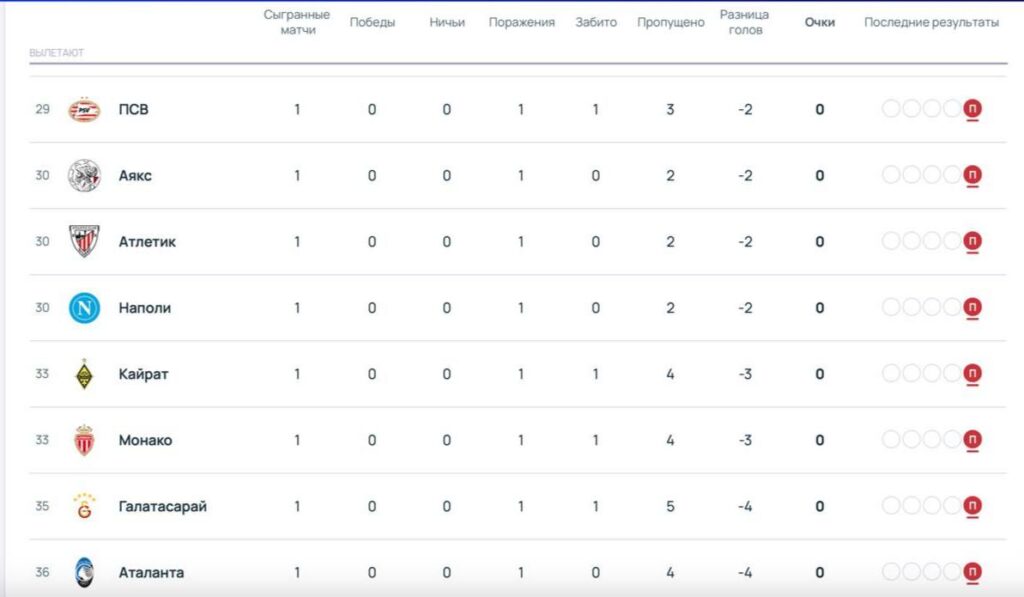Click the red loss badge in Галатасарай row
Image resolution: width=1024 pixels, height=597 pixels.
click(x=972, y=506)
